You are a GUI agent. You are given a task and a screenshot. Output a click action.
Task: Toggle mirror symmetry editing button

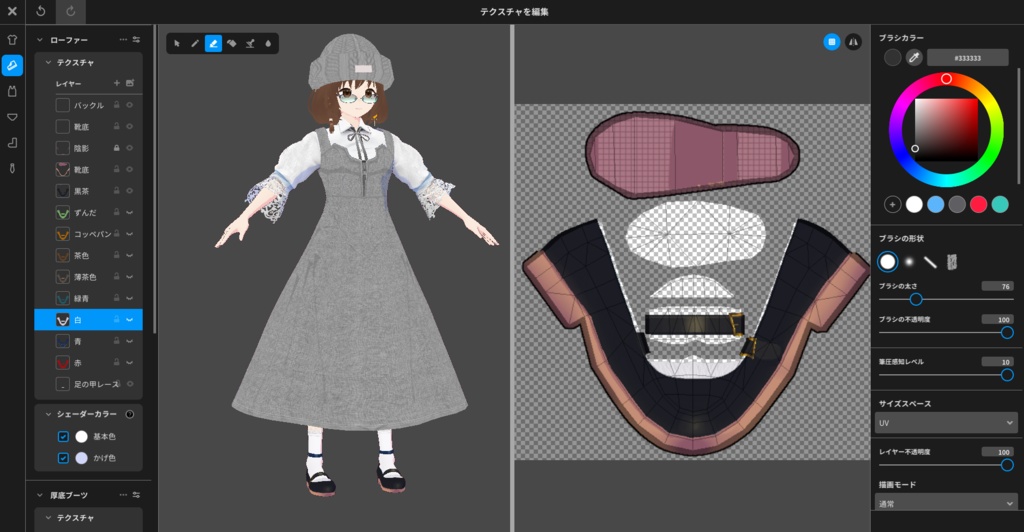point(853,42)
